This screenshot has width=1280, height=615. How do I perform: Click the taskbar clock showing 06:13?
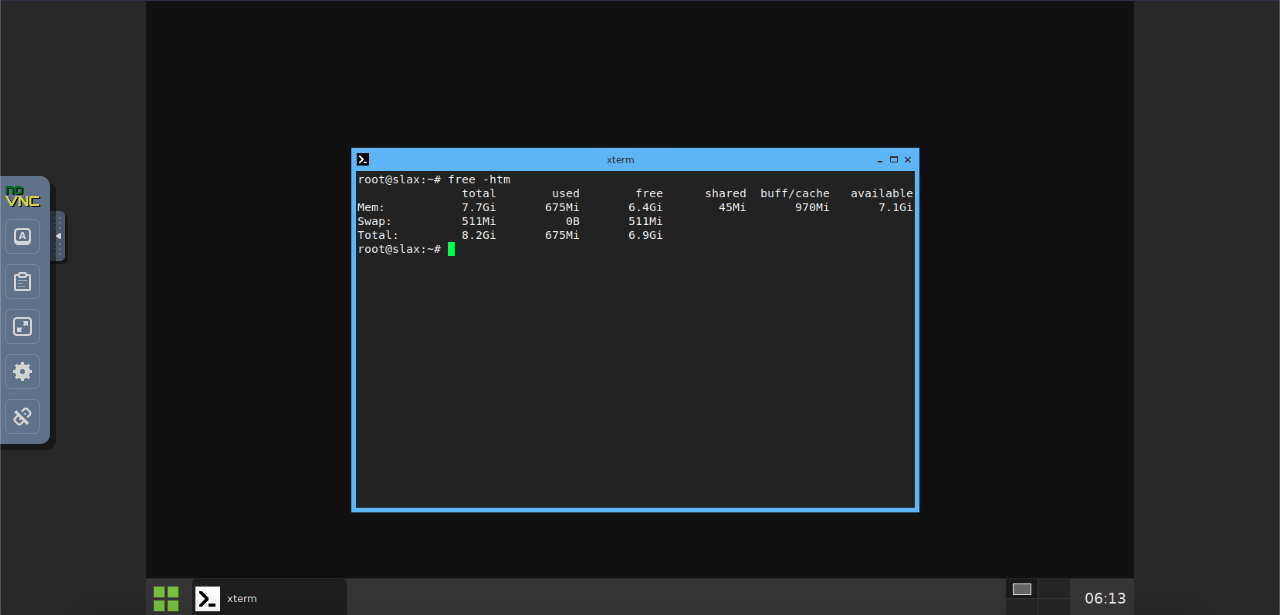pyautogui.click(x=1105, y=598)
